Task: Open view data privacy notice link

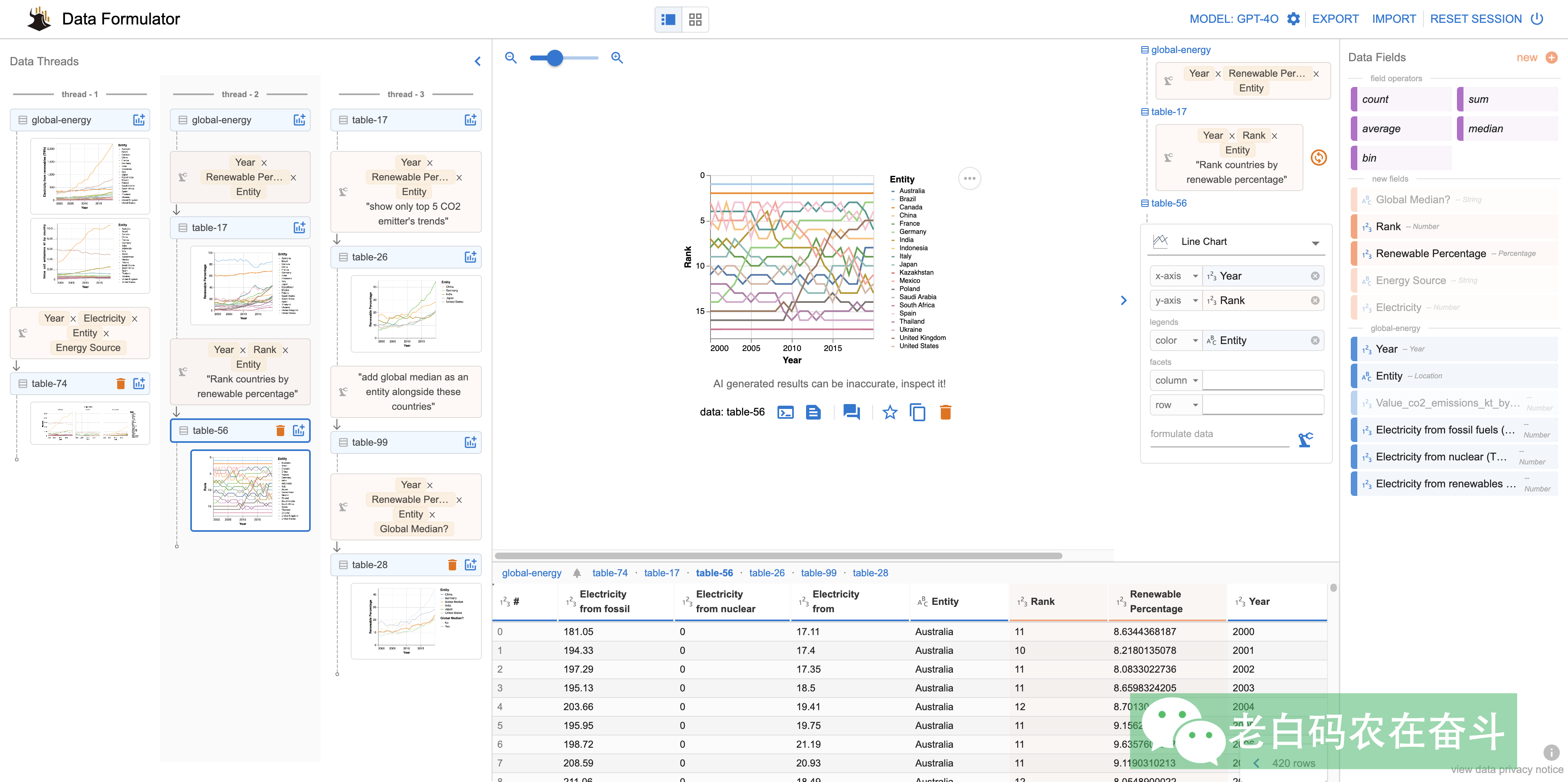Action: tap(1506, 770)
